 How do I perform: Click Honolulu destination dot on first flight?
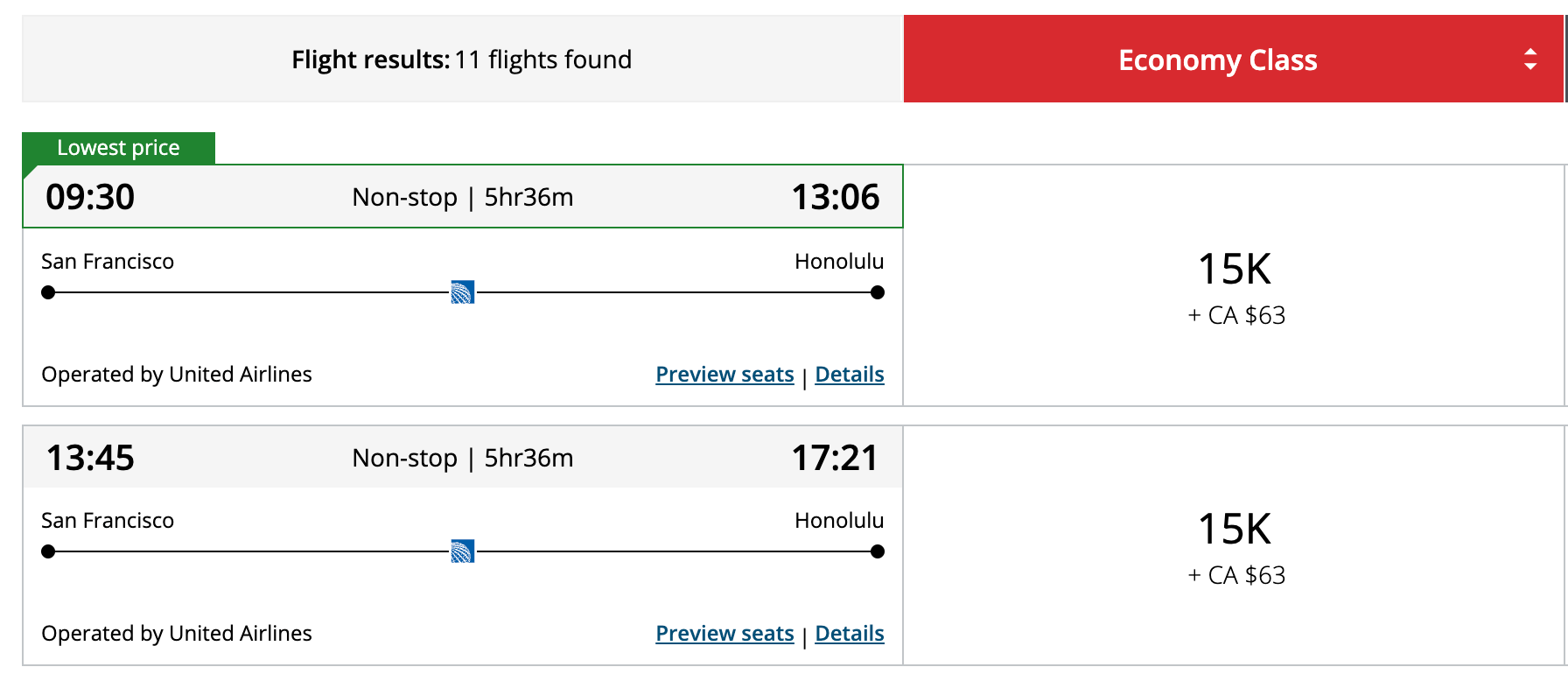coord(878,292)
